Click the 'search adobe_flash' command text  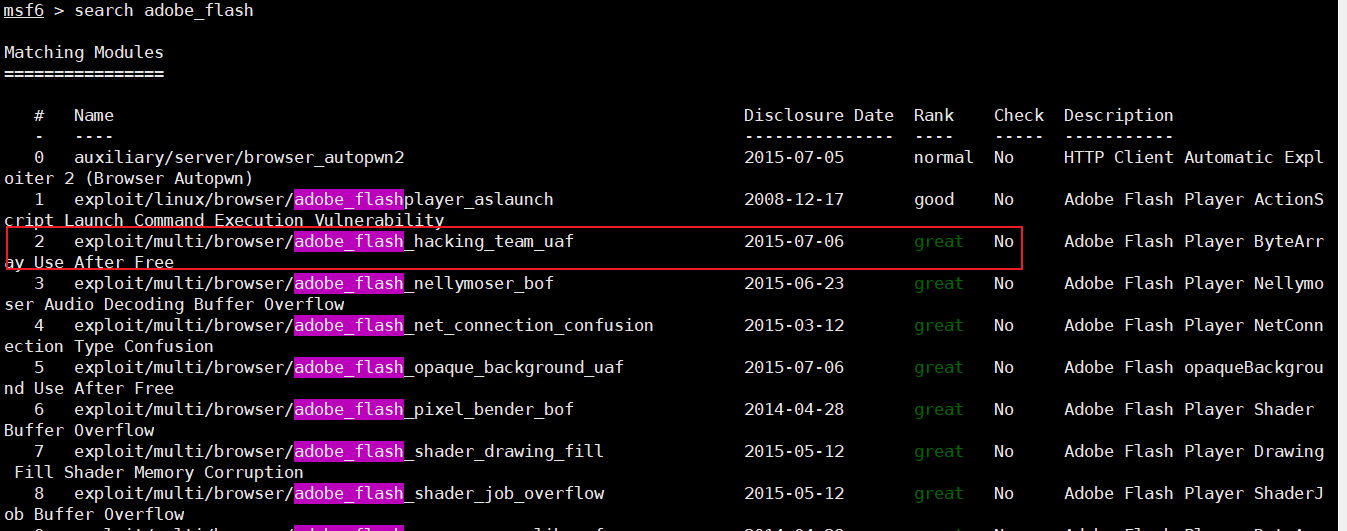164,11
